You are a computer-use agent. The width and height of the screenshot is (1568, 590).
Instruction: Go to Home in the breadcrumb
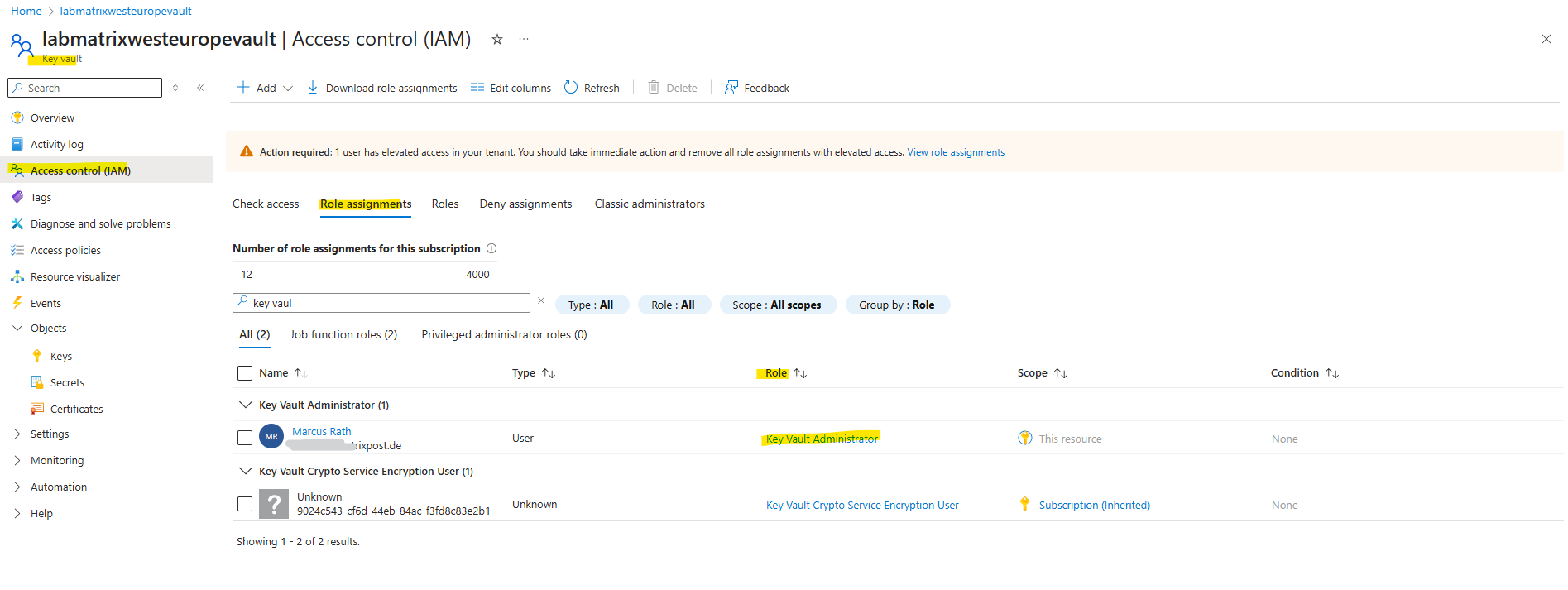26,11
